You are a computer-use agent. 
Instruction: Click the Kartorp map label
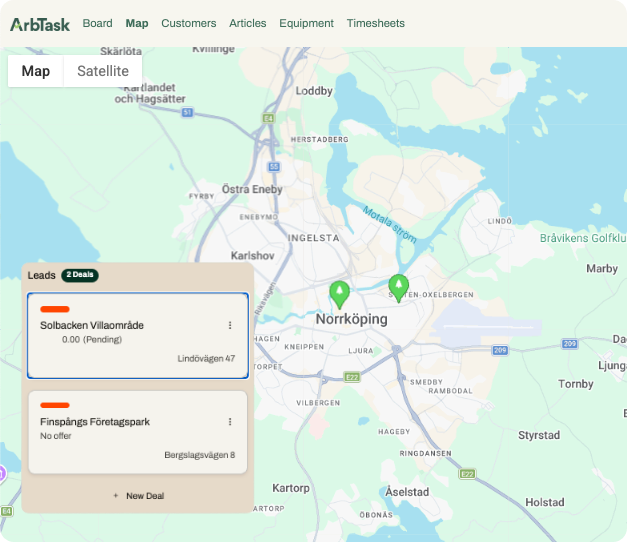tap(291, 488)
